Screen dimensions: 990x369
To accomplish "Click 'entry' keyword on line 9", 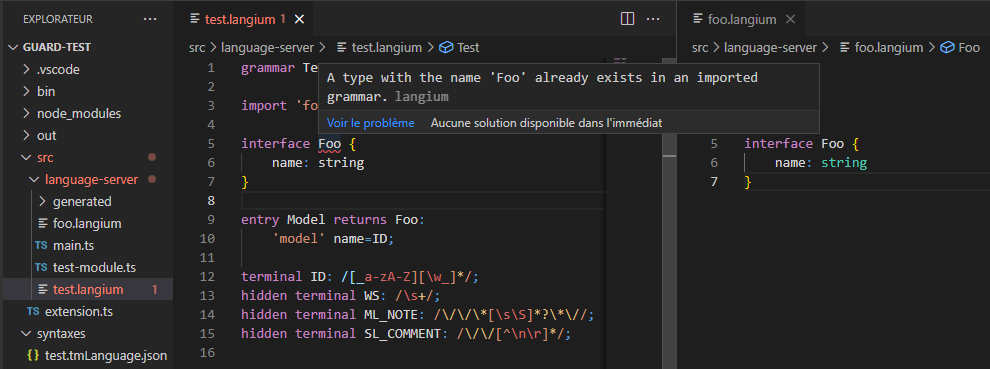I will (x=260, y=220).
